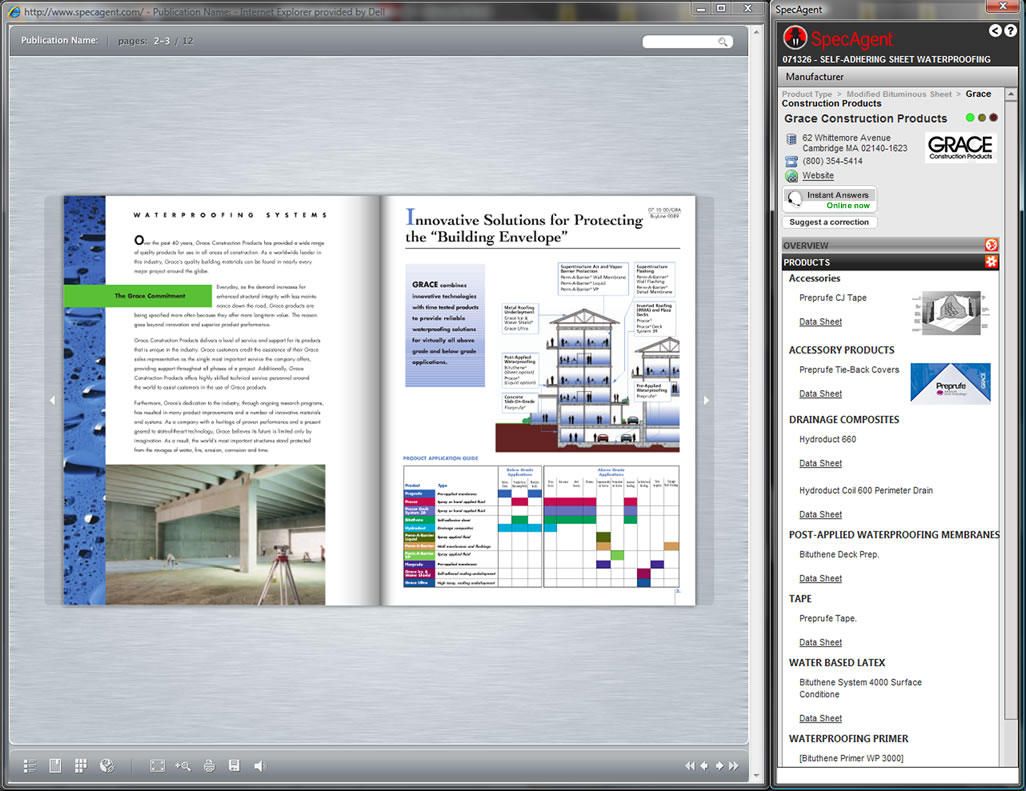Flip to next spread using right edge arrow

click(x=706, y=400)
